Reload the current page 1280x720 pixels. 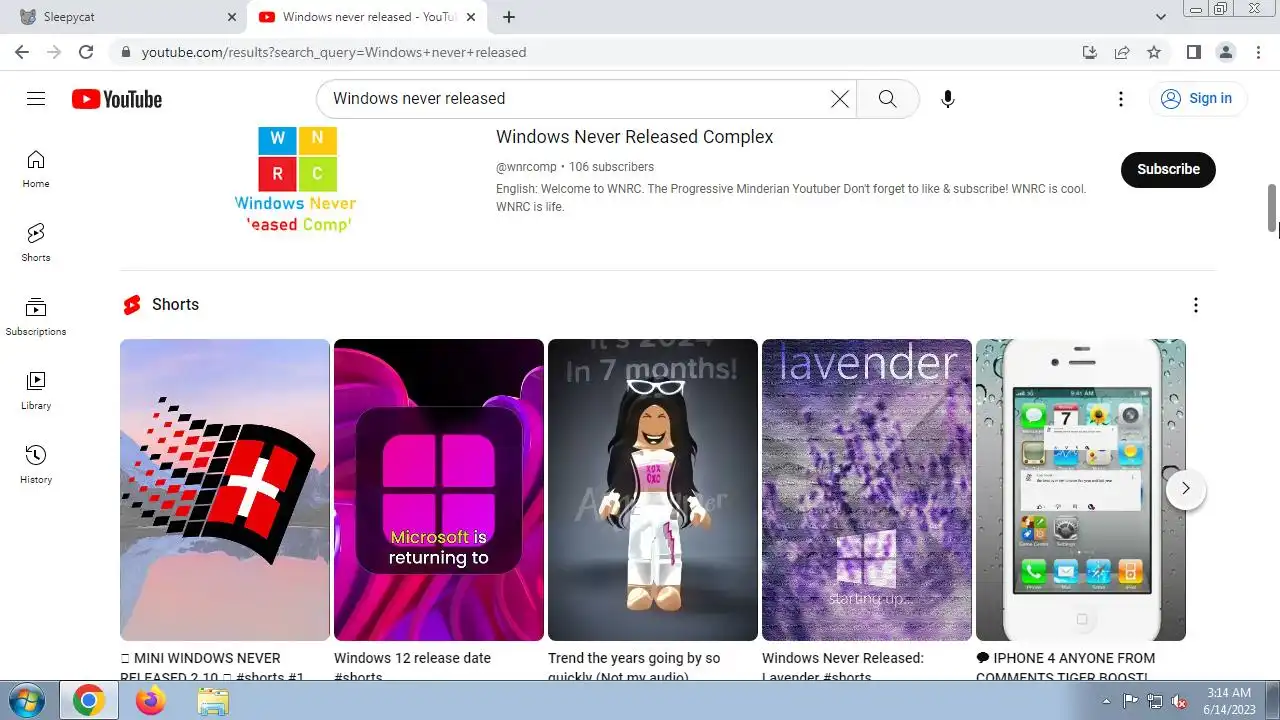tap(86, 52)
